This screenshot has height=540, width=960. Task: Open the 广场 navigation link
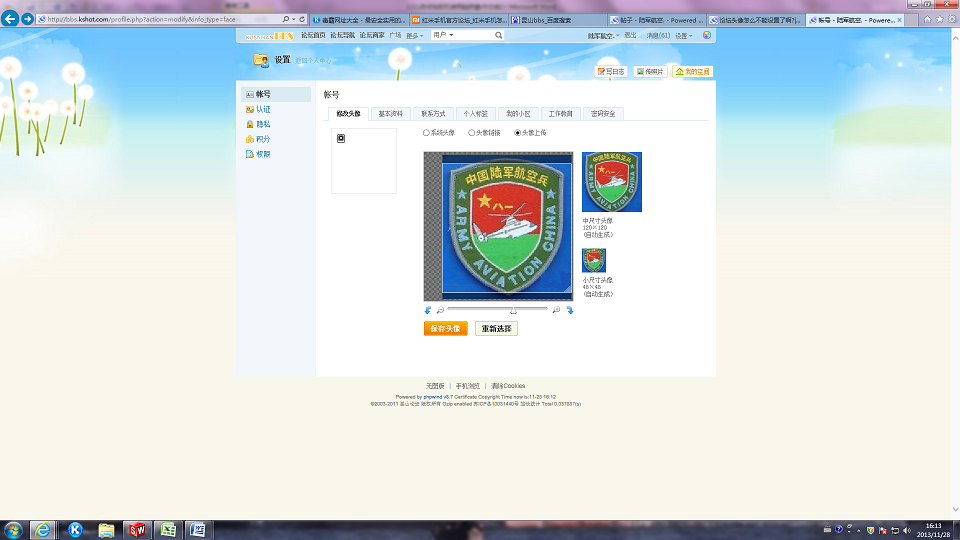pos(395,36)
